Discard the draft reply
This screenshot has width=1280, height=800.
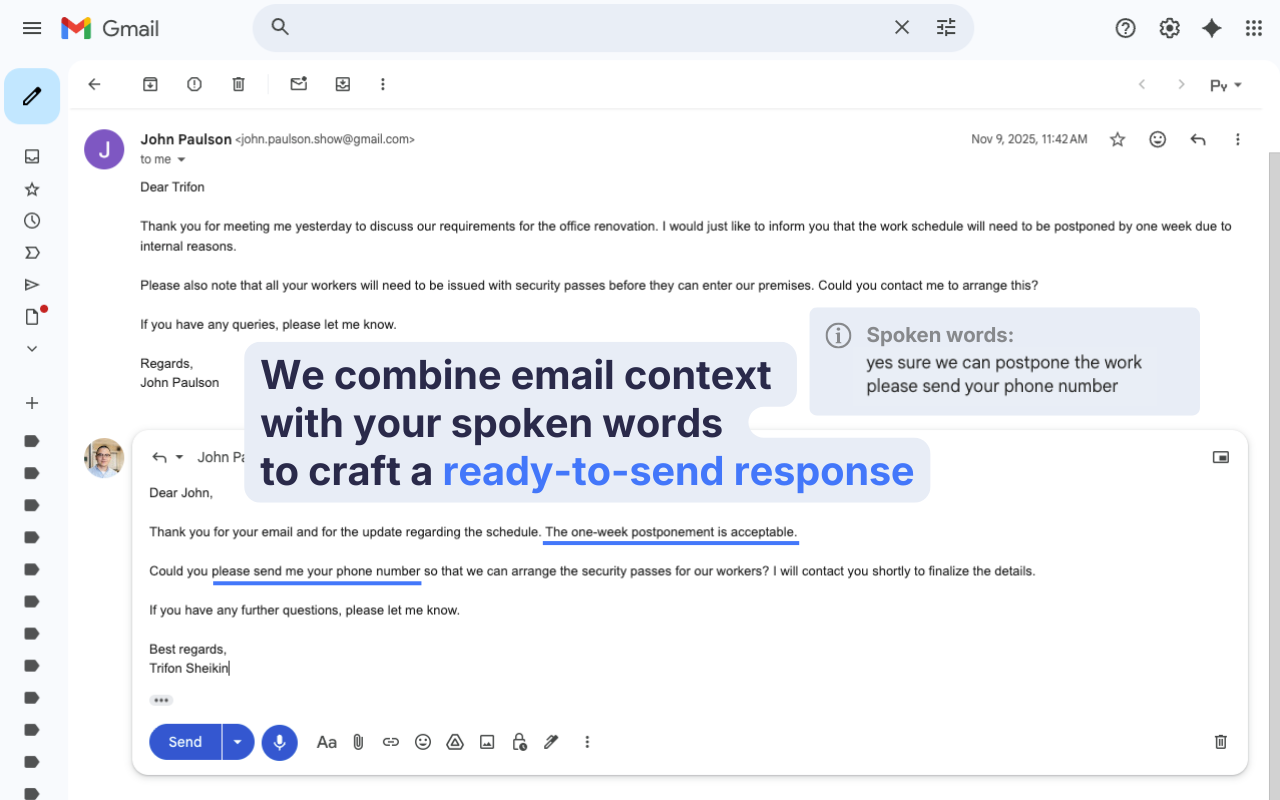(1219, 742)
